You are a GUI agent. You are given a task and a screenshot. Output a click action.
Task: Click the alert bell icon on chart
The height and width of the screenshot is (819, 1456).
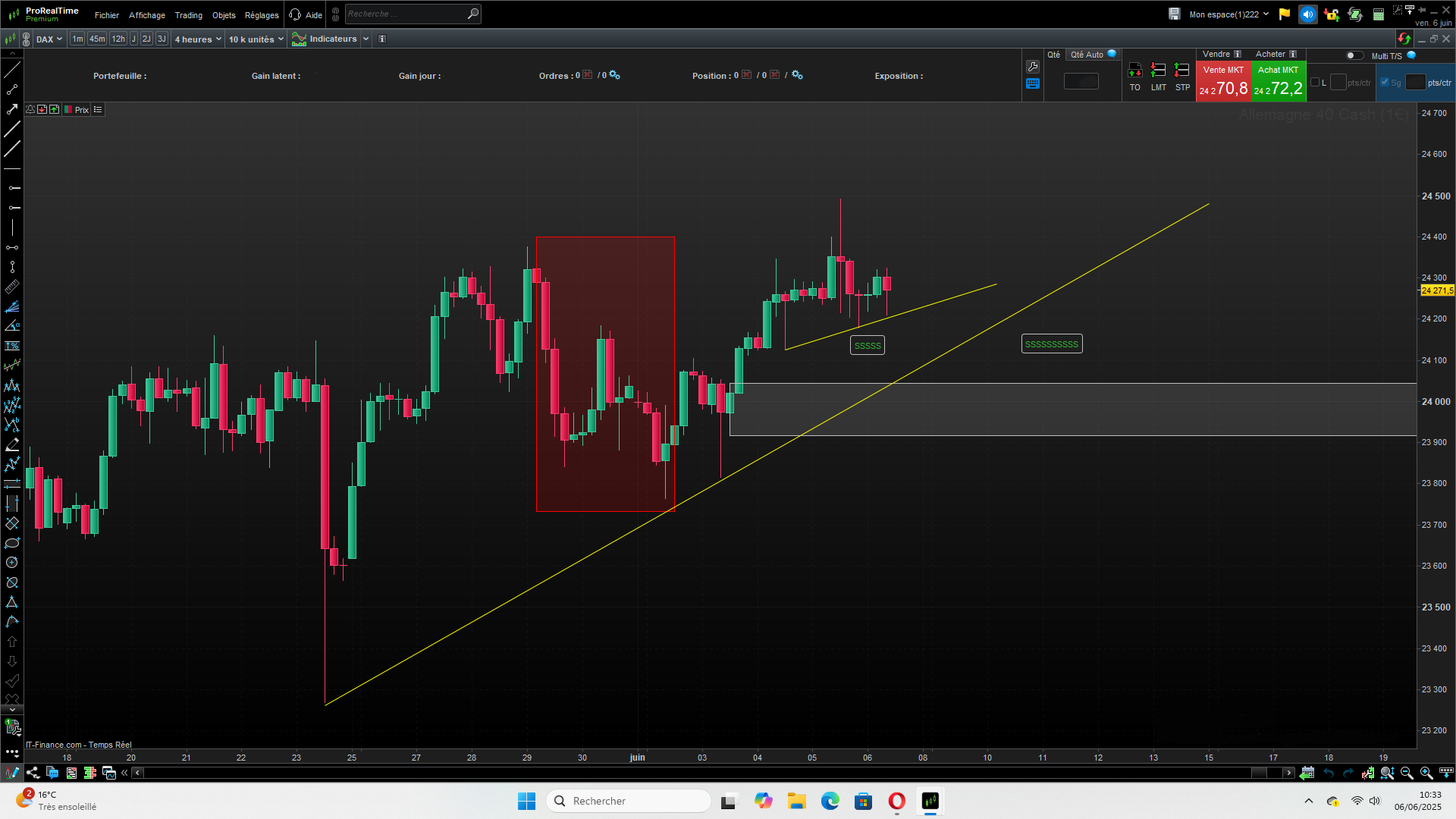point(30,110)
